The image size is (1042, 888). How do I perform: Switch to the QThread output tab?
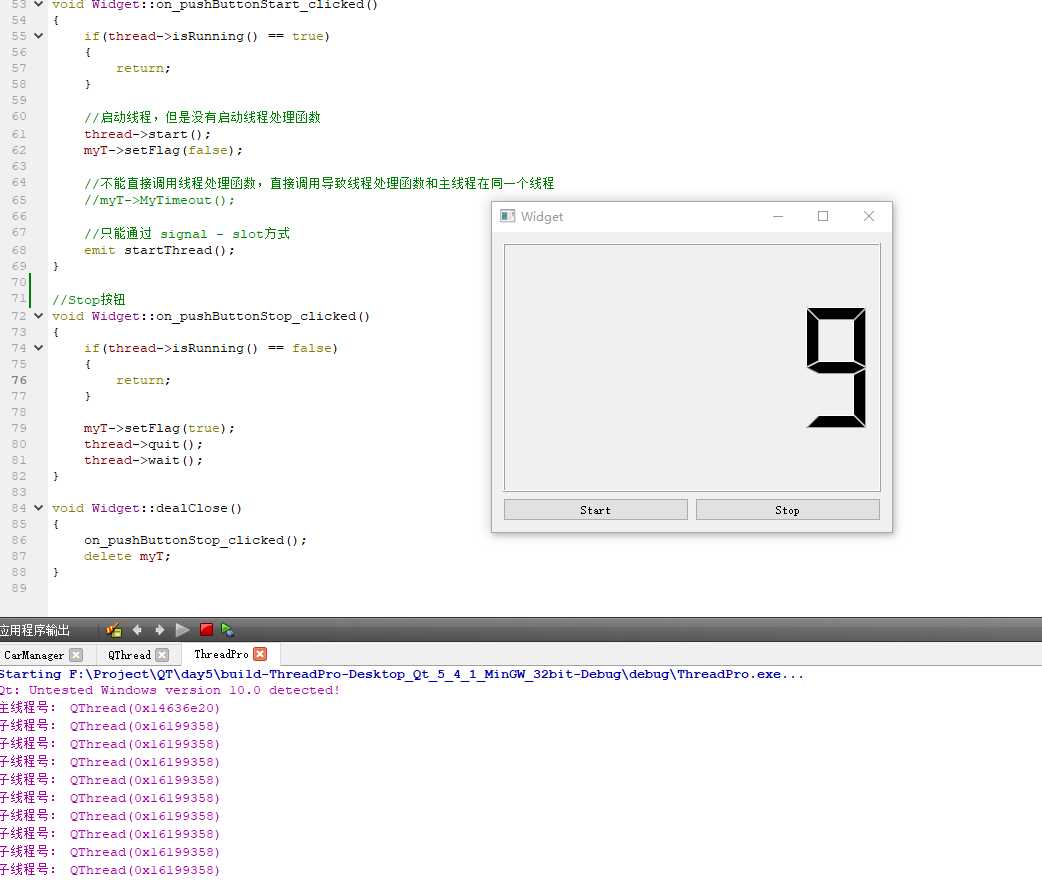pos(129,655)
